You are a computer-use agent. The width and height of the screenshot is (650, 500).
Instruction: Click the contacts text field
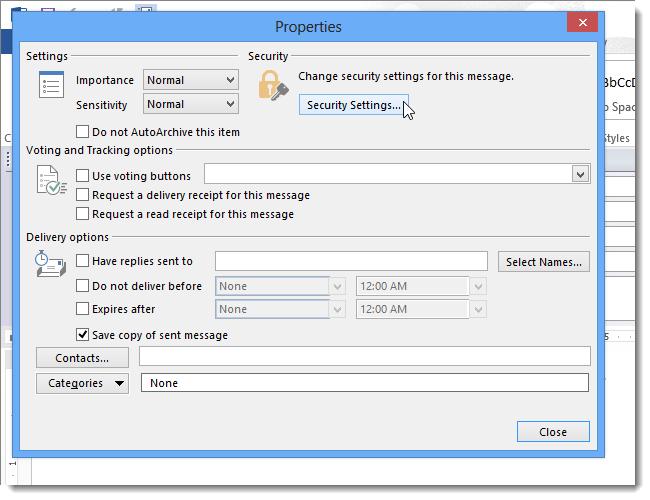365,357
